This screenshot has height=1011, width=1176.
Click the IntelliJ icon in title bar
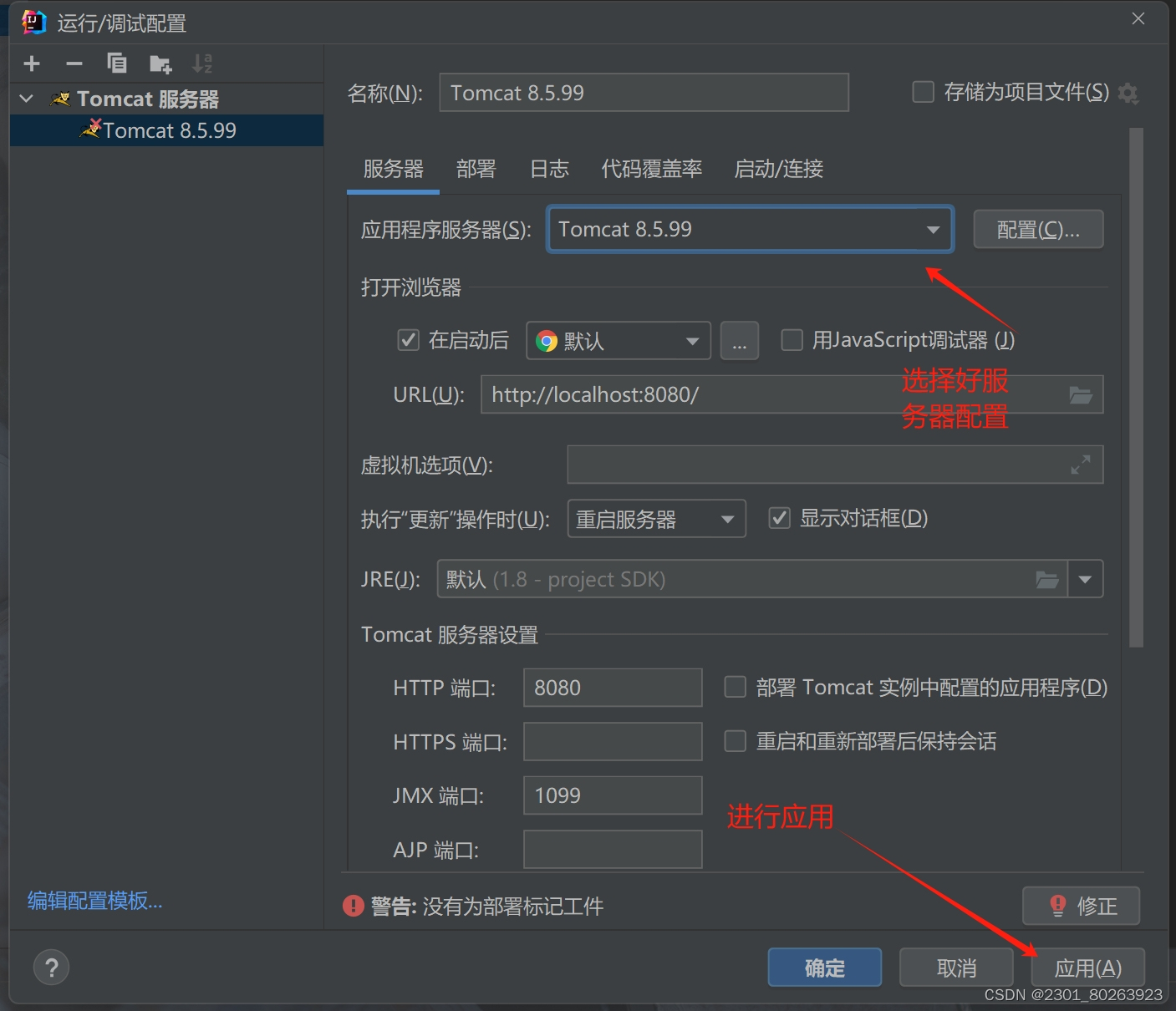(34, 23)
